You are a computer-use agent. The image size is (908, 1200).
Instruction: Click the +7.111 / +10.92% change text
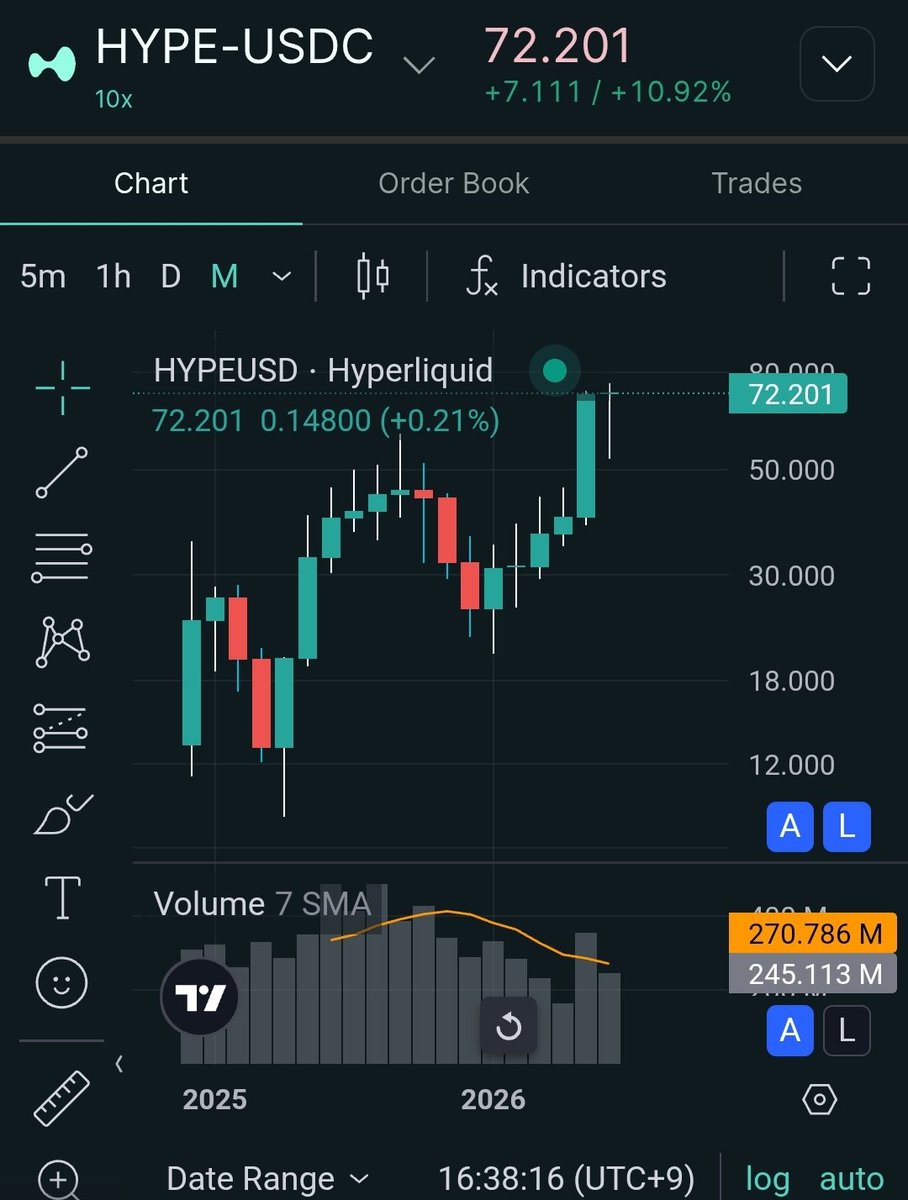coord(608,92)
